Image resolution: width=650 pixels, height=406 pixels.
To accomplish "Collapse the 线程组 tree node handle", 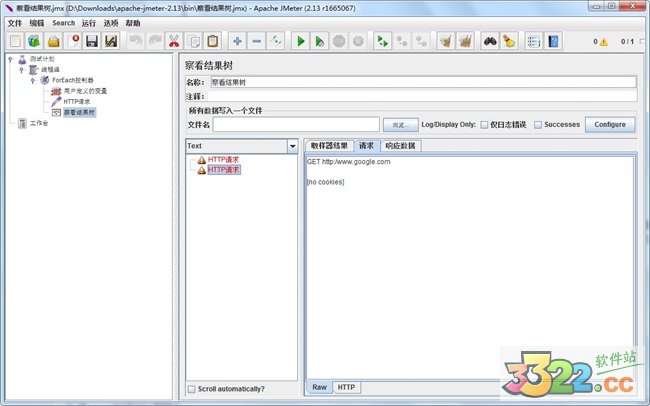I will coord(22,70).
